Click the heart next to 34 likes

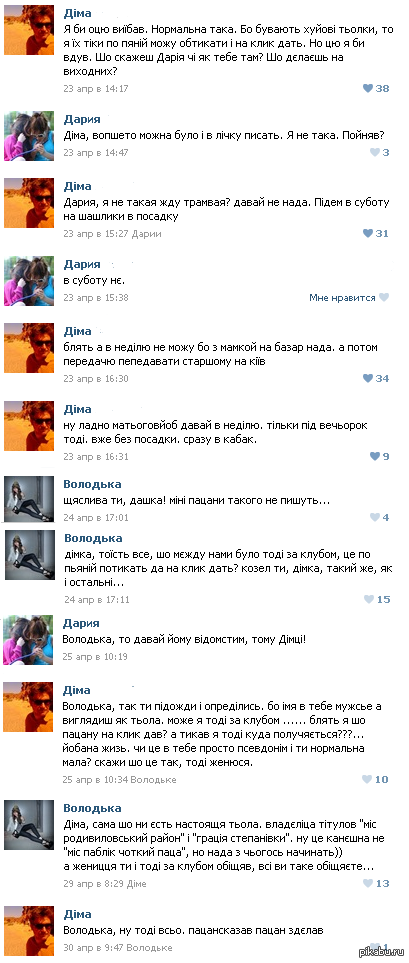(368, 378)
